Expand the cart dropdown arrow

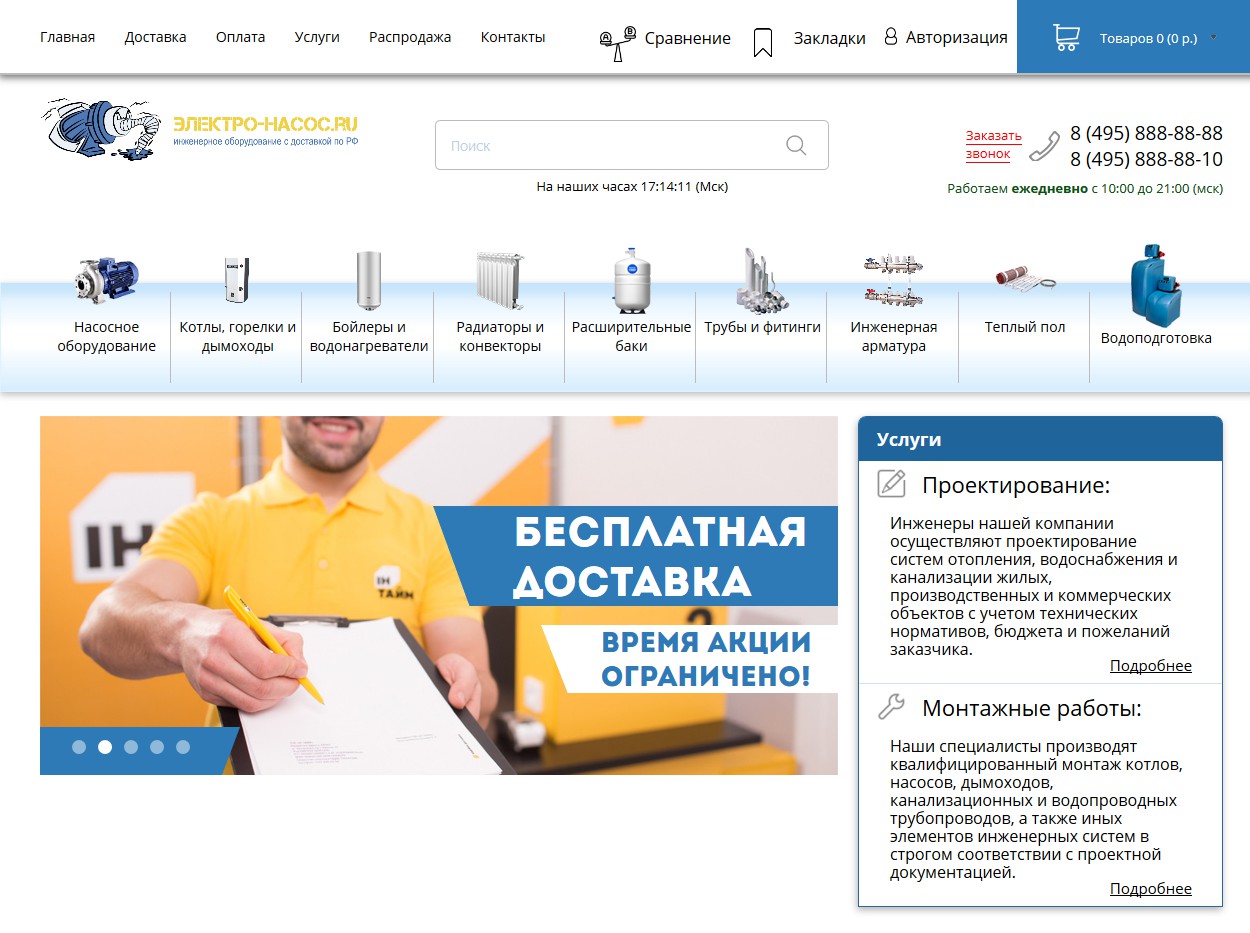coord(1214,37)
